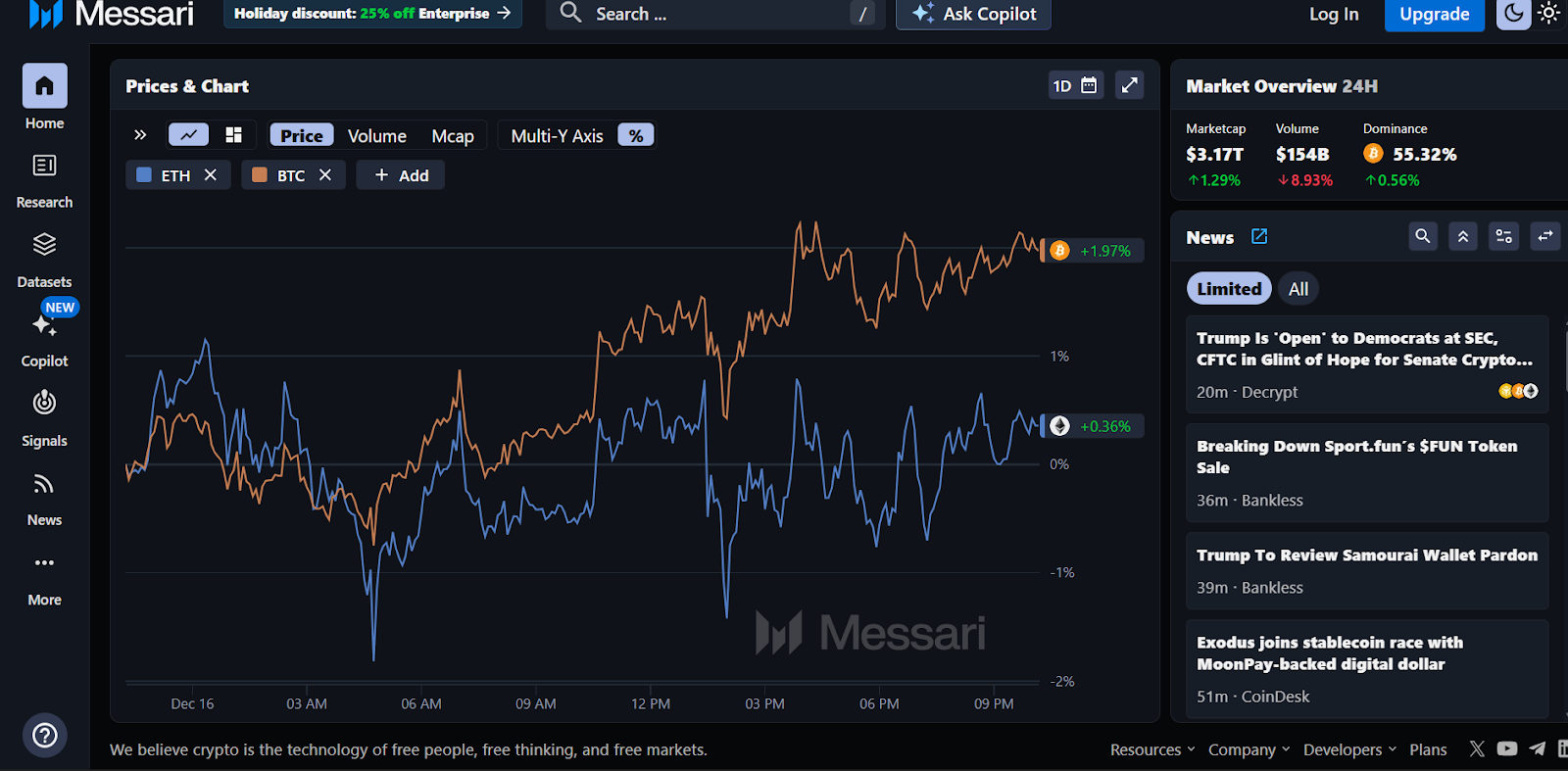Switch to grid chart view
The height and width of the screenshot is (771, 1568).
[x=233, y=135]
